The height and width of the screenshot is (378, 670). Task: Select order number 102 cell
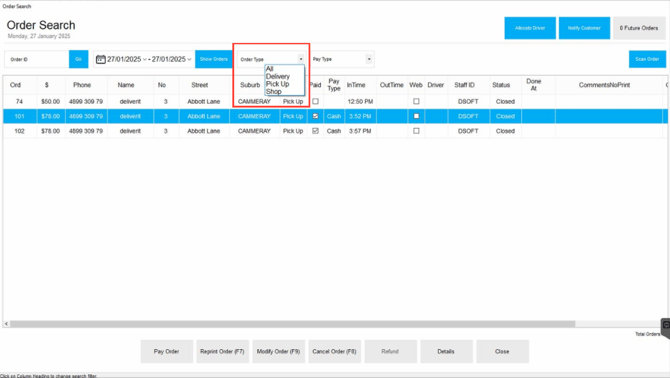pyautogui.click(x=19, y=131)
